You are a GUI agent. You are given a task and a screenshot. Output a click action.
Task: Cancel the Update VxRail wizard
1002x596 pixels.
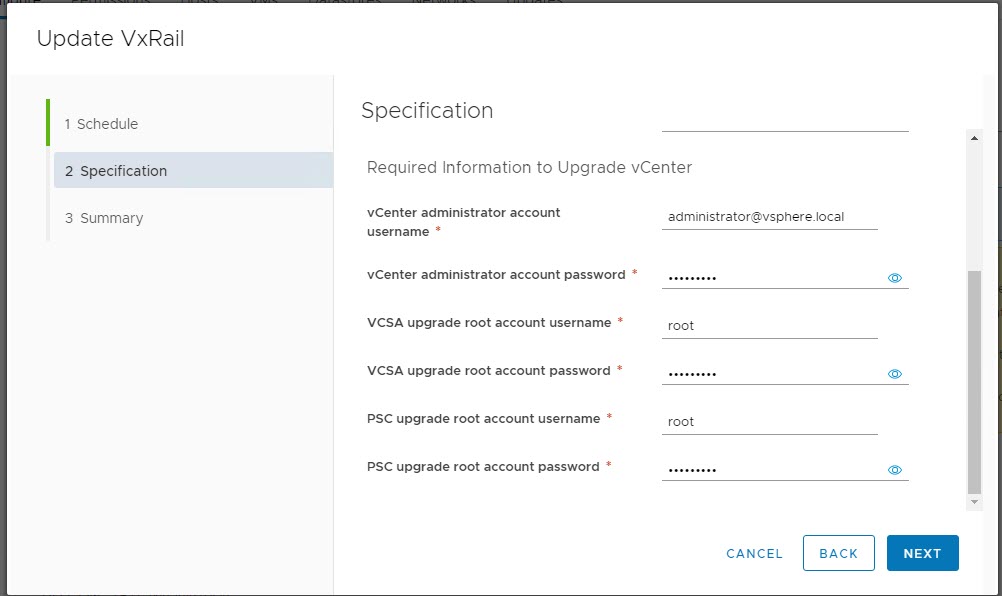click(754, 553)
